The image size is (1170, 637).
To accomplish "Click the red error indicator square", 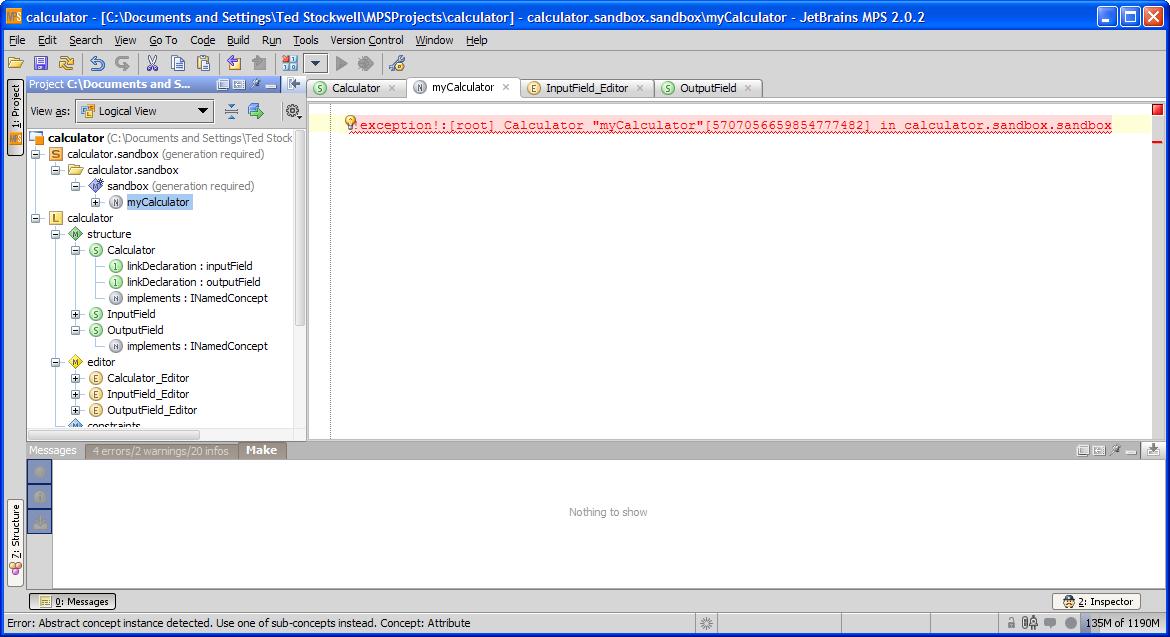I will 1157,110.
